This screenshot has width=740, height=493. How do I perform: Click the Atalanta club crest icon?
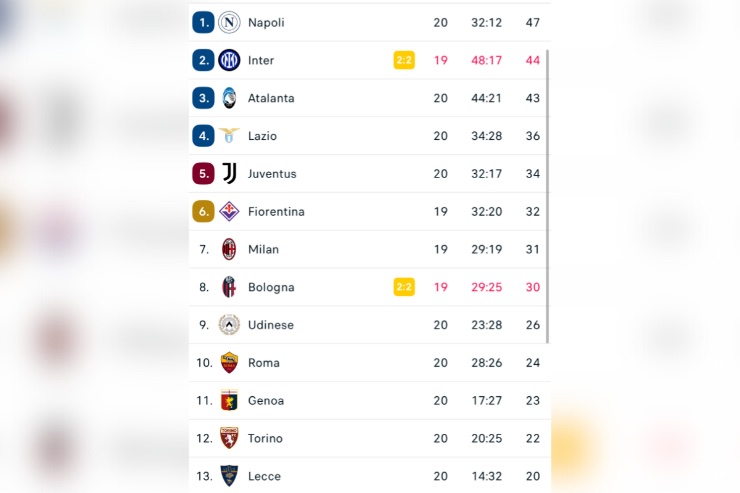click(230, 98)
